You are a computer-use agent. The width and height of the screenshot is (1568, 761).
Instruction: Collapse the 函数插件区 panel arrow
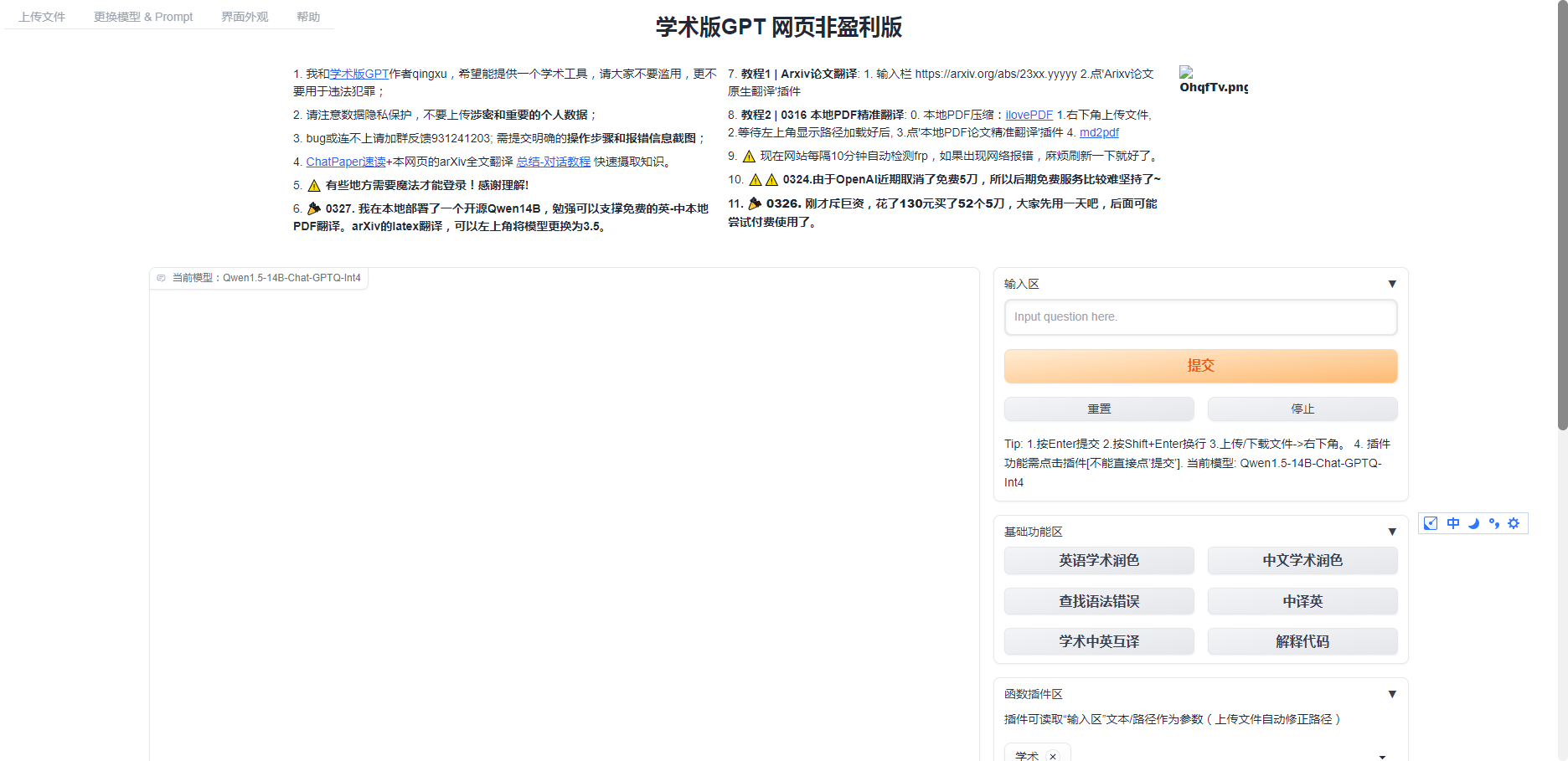(x=1391, y=694)
